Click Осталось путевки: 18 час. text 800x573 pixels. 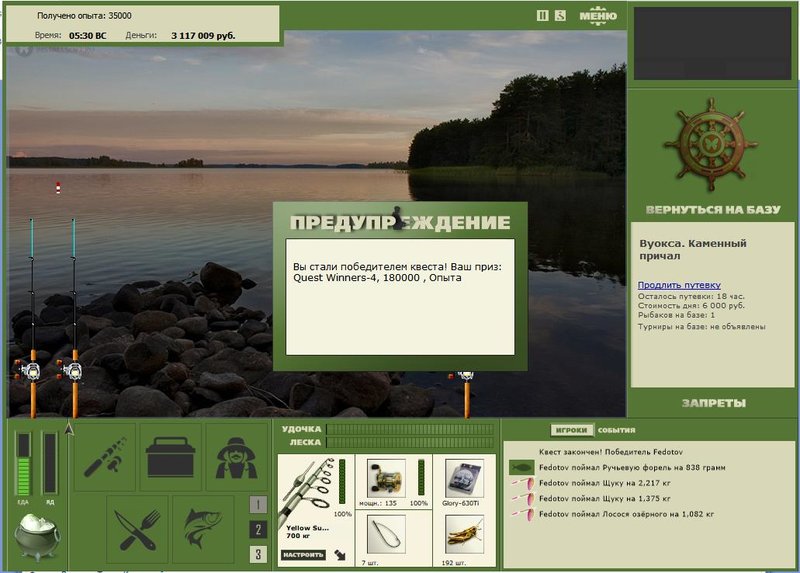[691, 296]
